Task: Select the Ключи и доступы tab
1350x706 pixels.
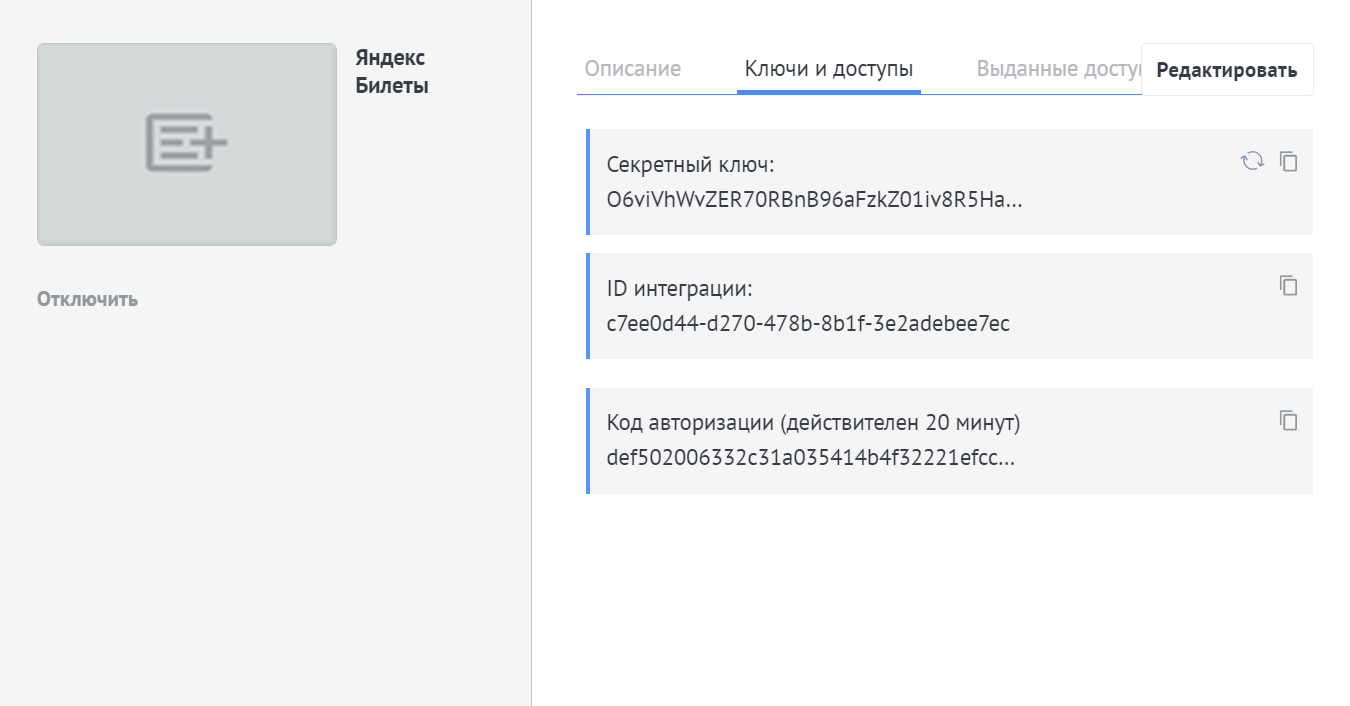Action: 828,69
